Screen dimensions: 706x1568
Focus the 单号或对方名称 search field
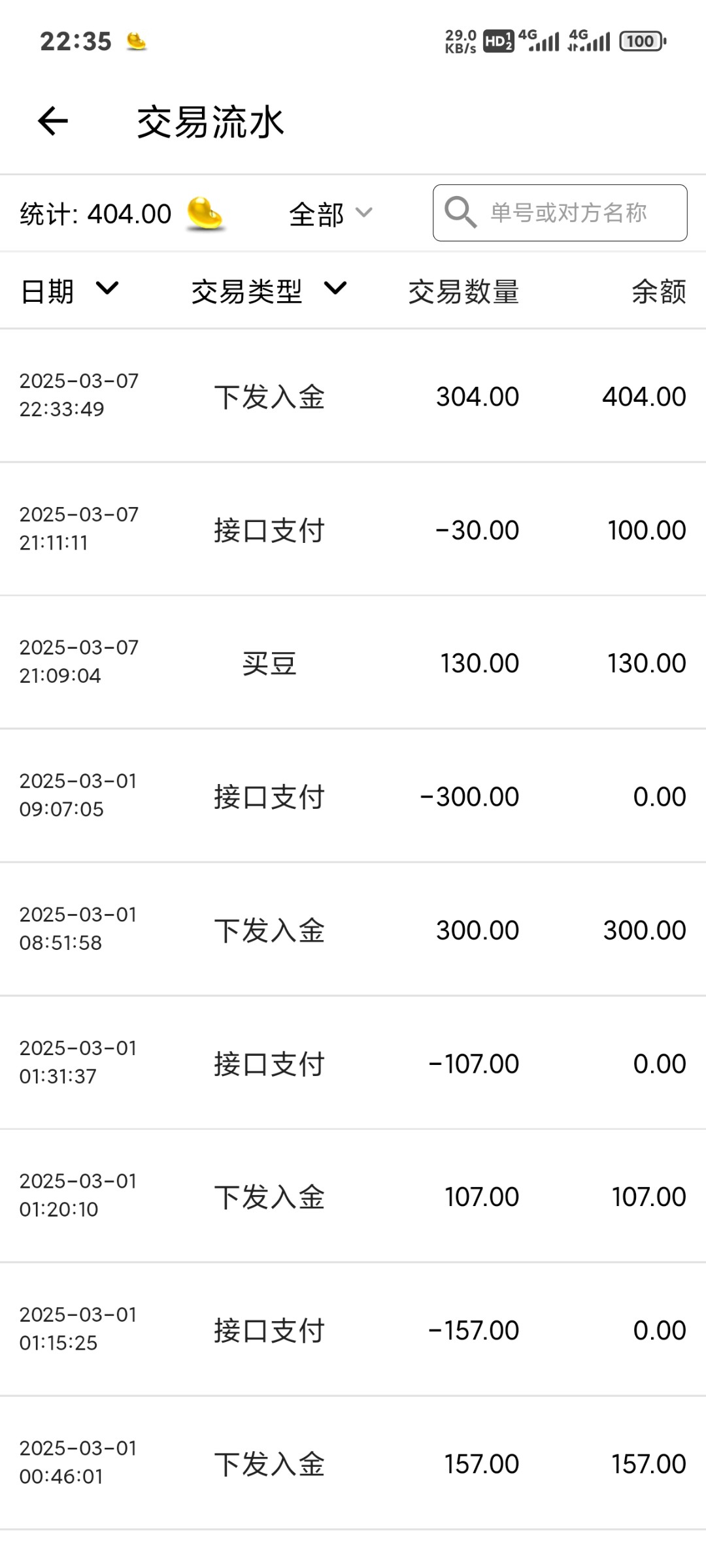pos(569,213)
